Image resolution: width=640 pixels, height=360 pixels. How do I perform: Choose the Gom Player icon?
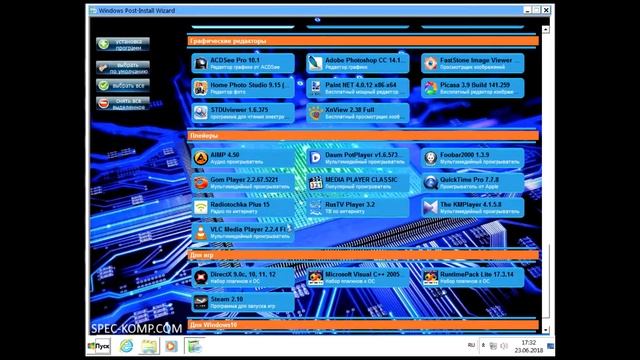click(x=200, y=183)
